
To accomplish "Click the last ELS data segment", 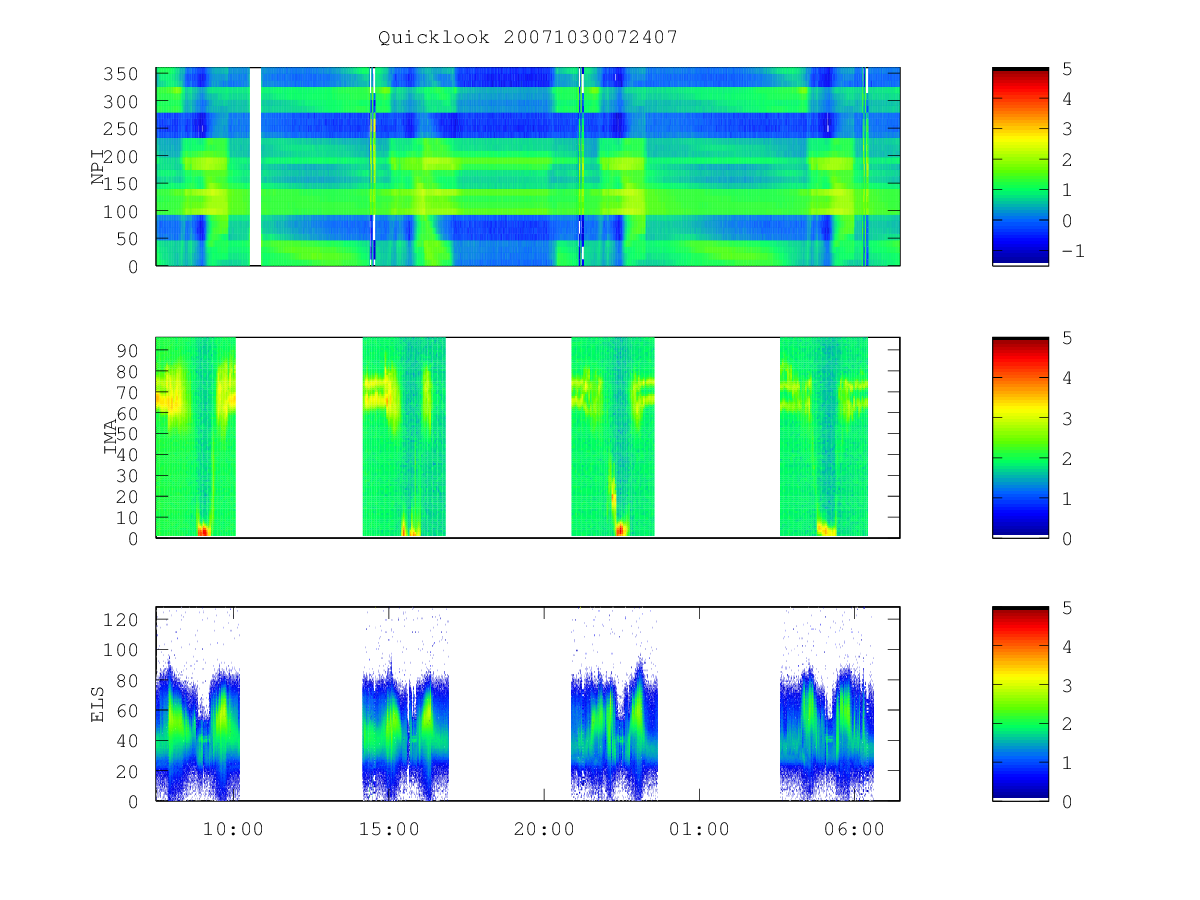I will [x=827, y=704].
